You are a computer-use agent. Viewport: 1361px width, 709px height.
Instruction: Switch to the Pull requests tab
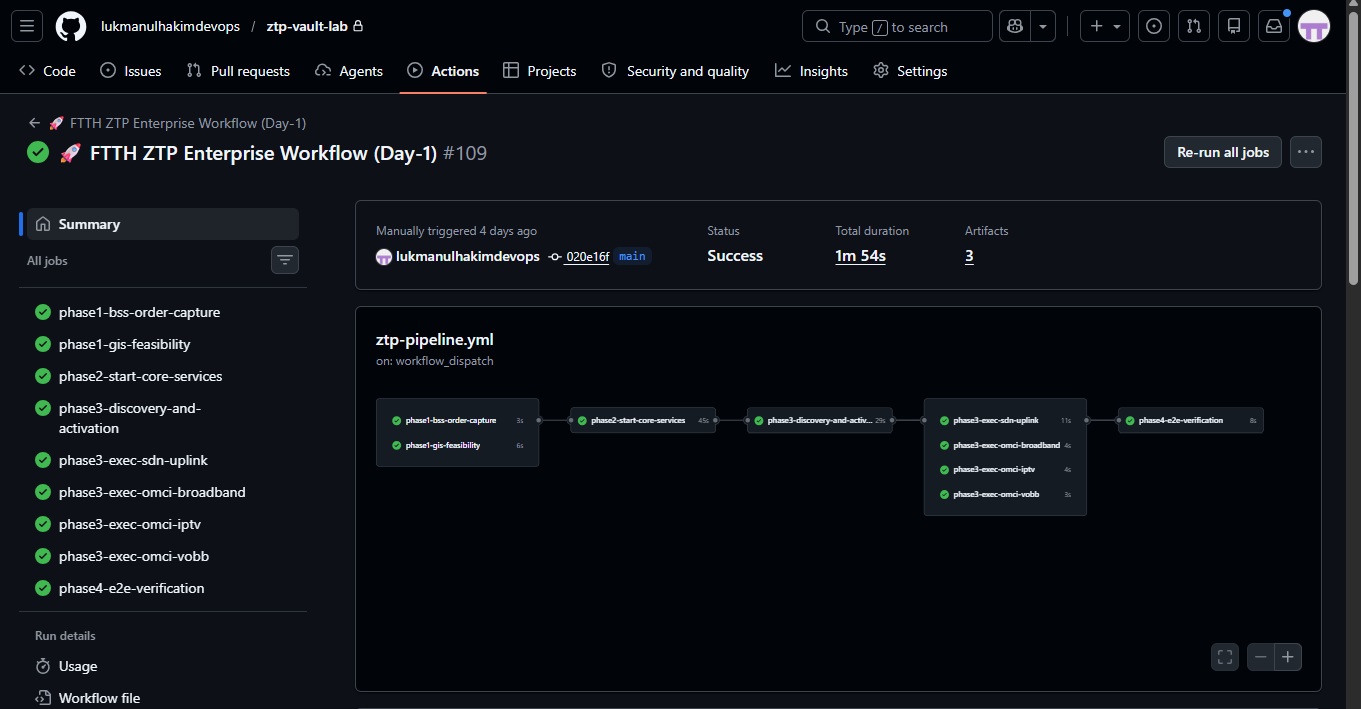[238, 71]
